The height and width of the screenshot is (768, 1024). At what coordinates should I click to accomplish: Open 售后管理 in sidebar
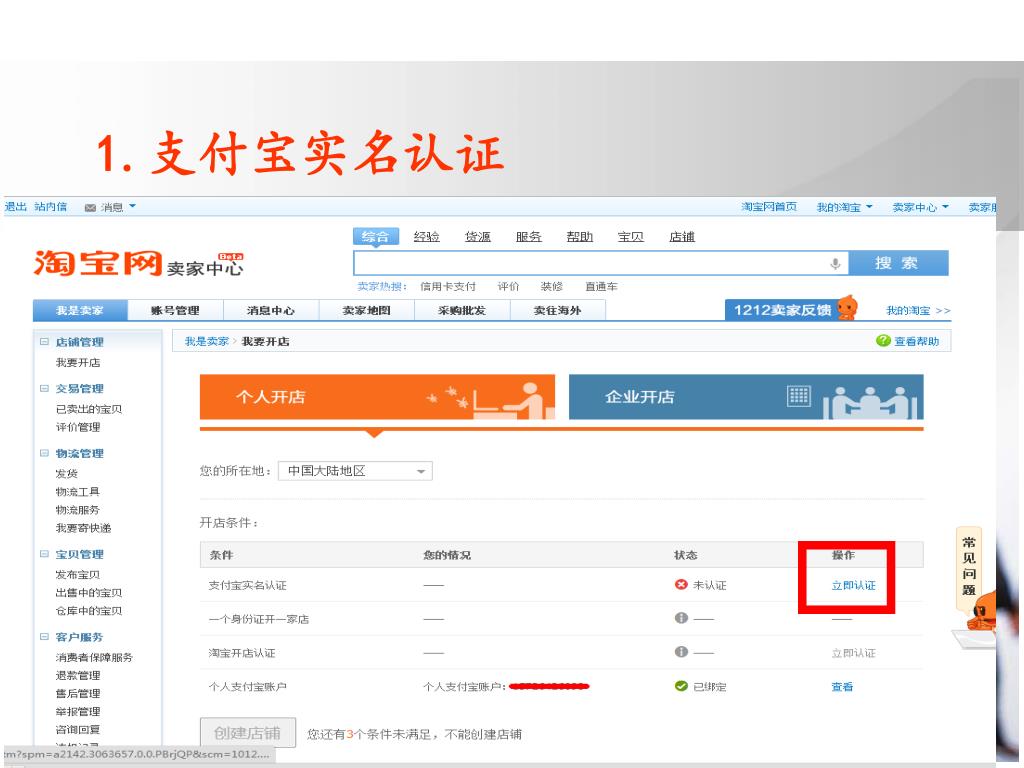78,694
